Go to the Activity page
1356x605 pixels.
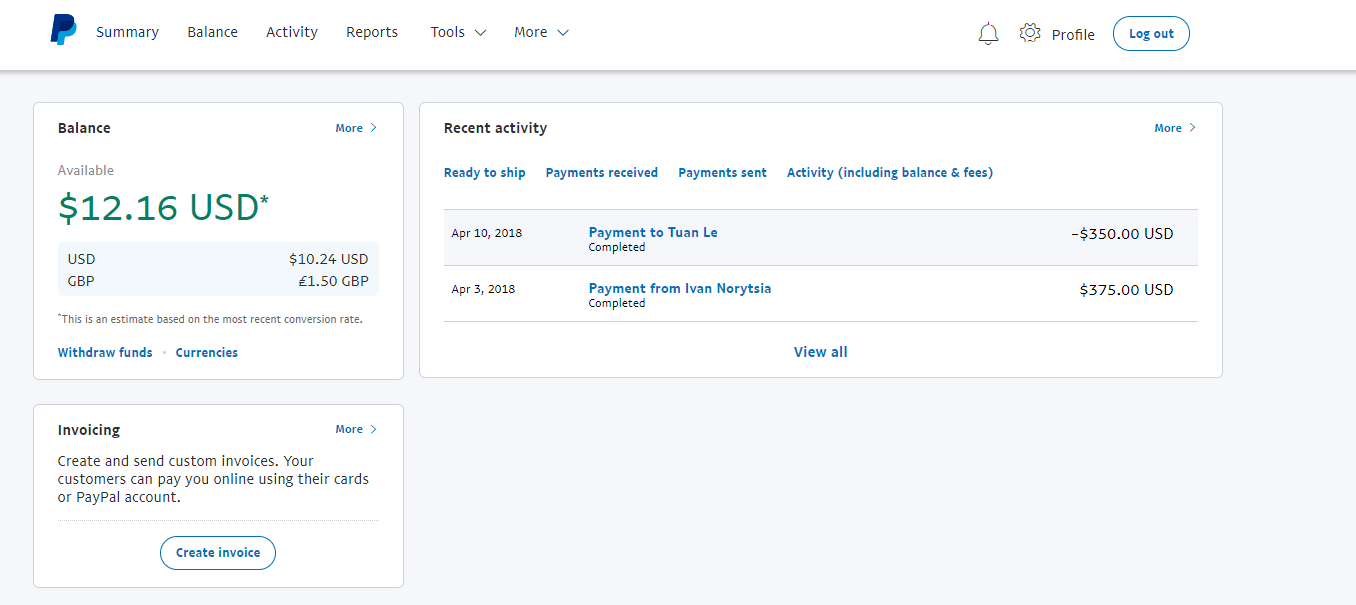click(x=292, y=32)
